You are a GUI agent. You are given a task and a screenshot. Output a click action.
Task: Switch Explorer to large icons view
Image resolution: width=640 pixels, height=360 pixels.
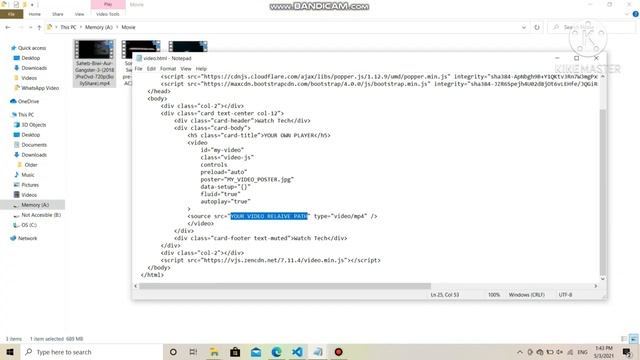[x=633, y=339]
